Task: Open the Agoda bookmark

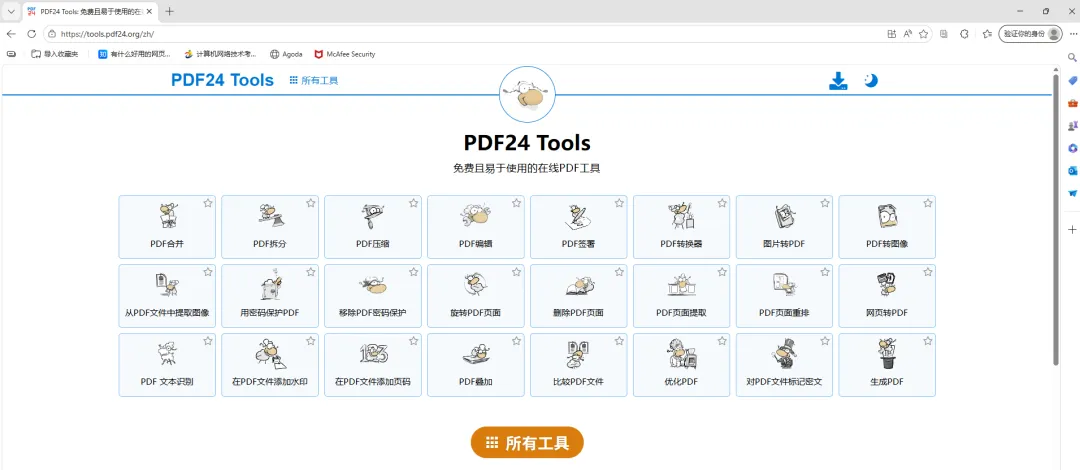Action: tap(286, 54)
